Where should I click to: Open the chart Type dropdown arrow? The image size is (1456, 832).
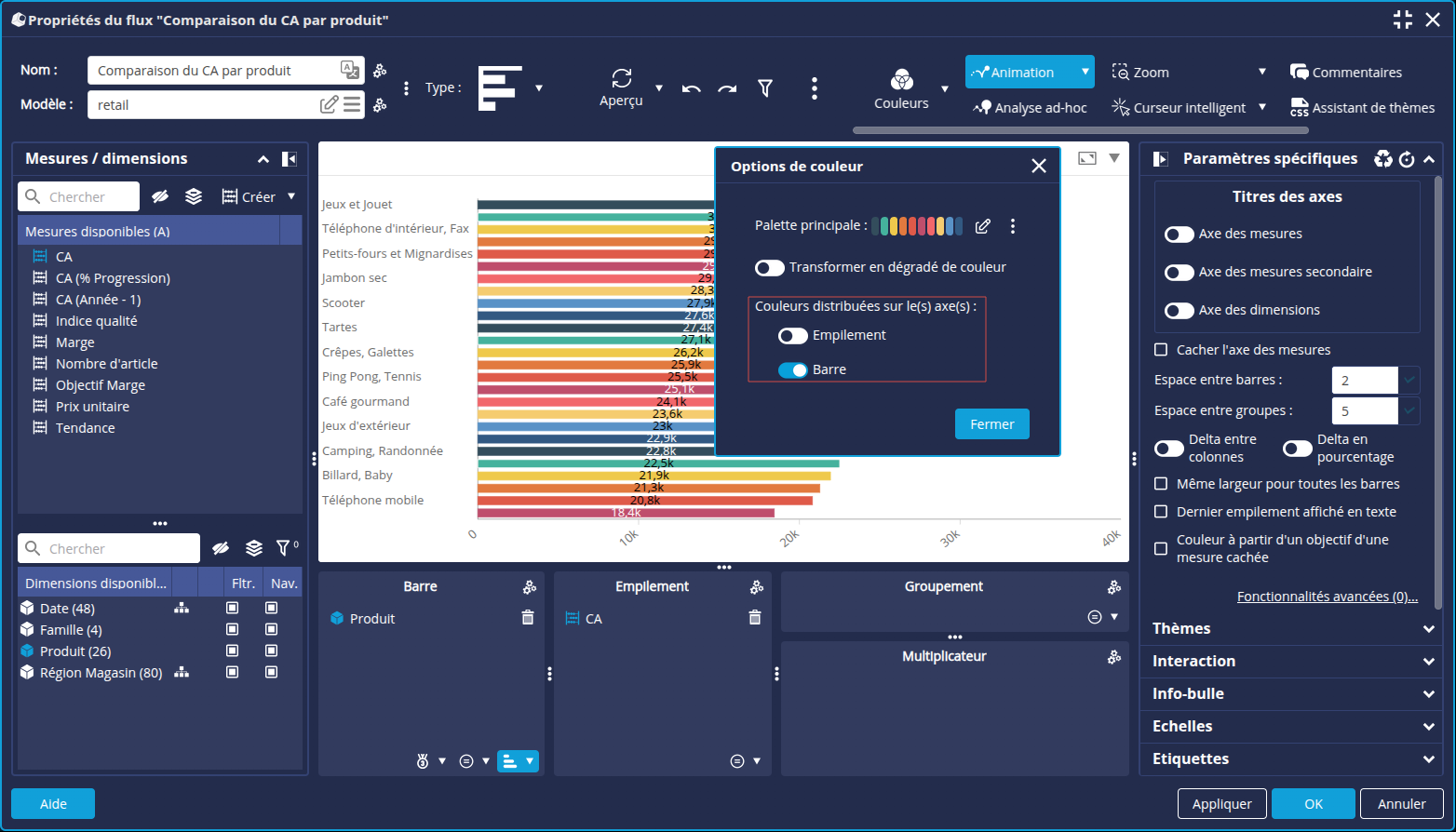(539, 88)
